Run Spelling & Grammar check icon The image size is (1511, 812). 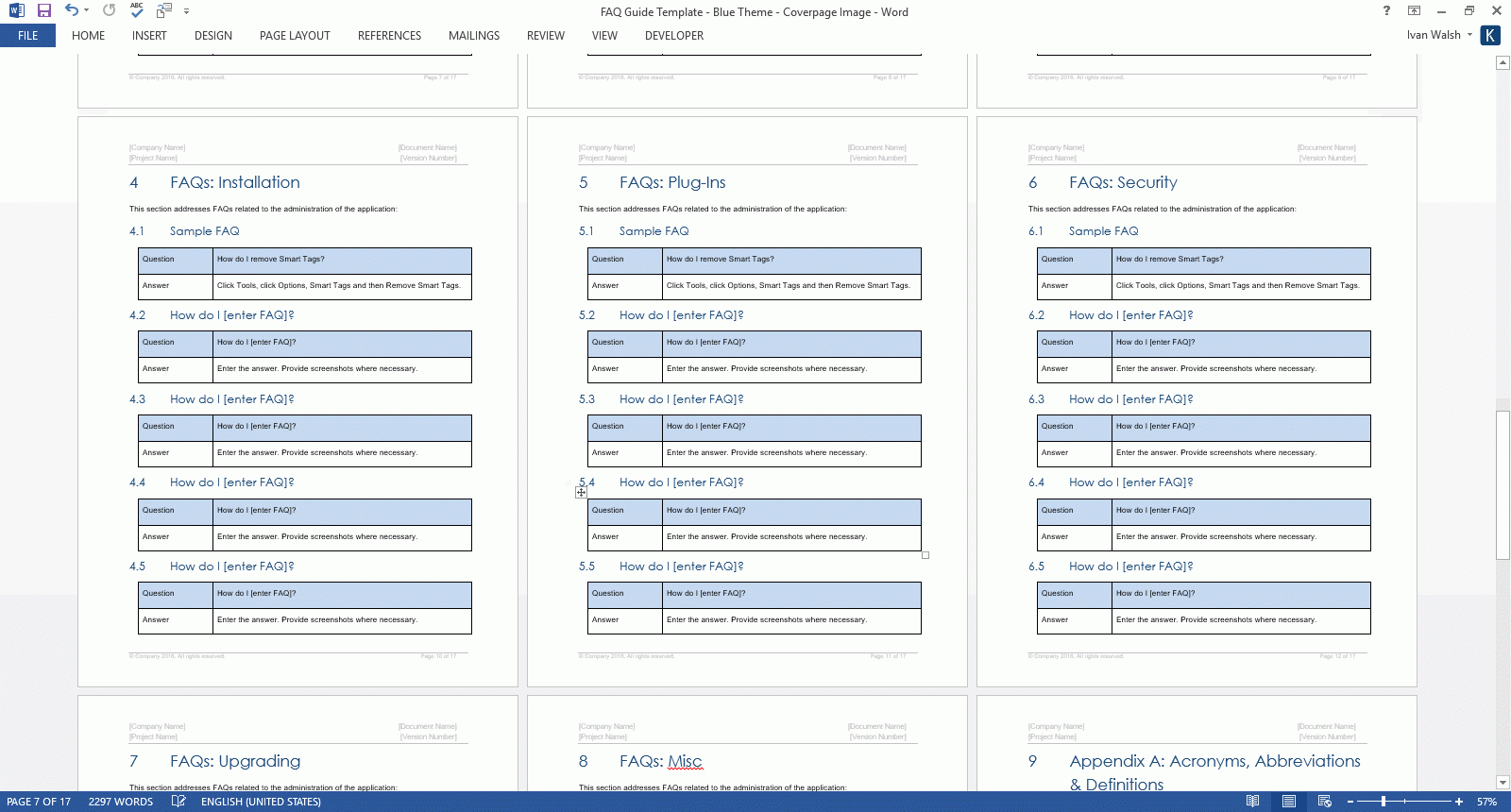tap(137, 10)
